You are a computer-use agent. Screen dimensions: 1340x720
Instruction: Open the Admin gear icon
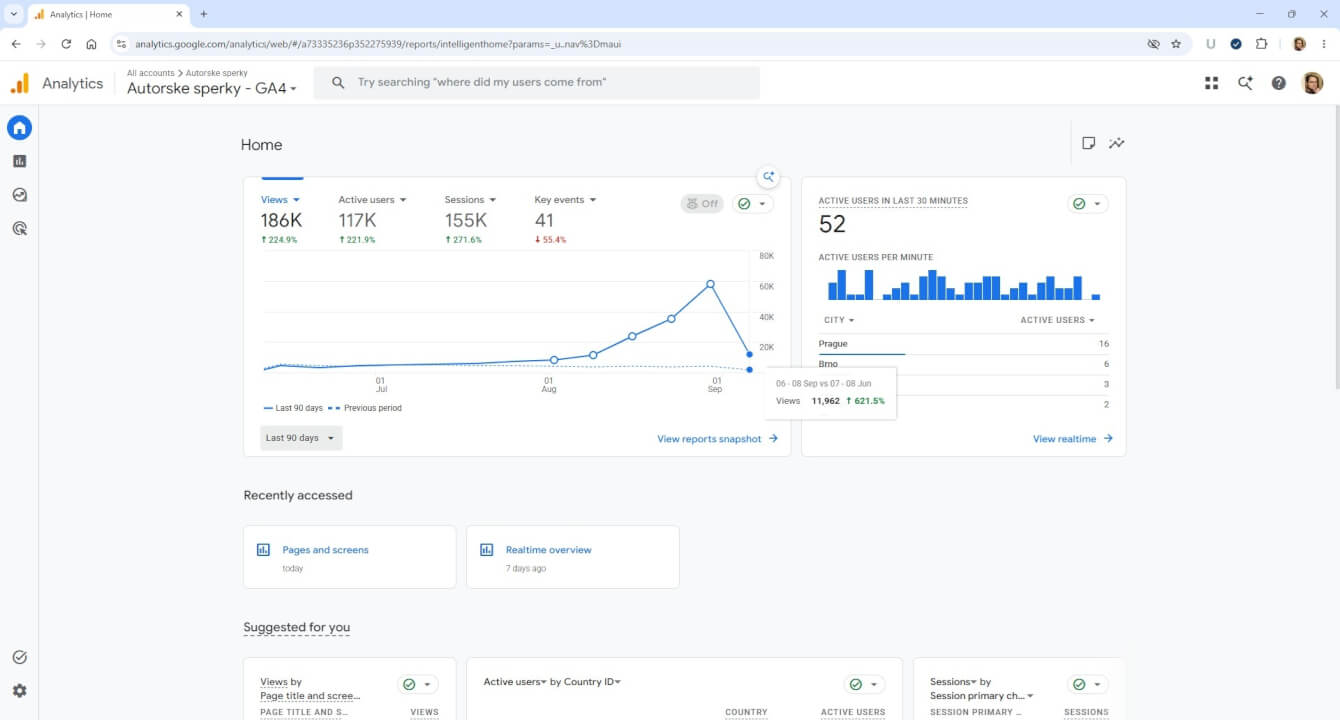coord(19,691)
